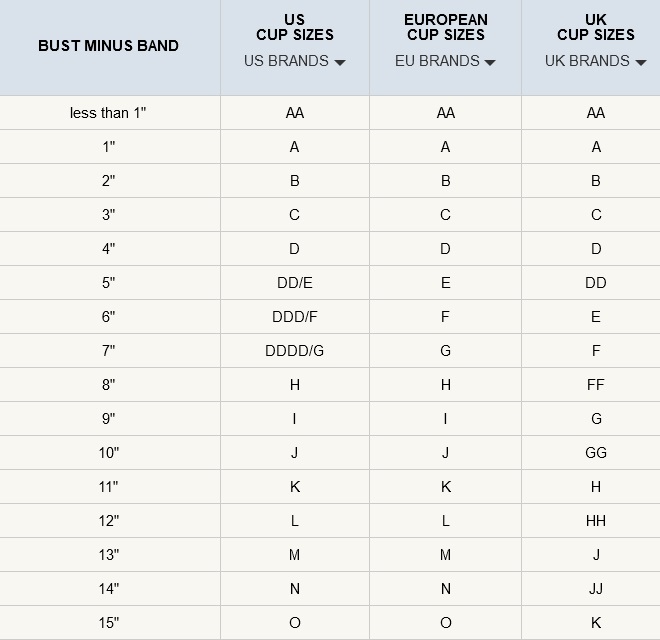Select the GG UK cup size cell

(x=596, y=453)
